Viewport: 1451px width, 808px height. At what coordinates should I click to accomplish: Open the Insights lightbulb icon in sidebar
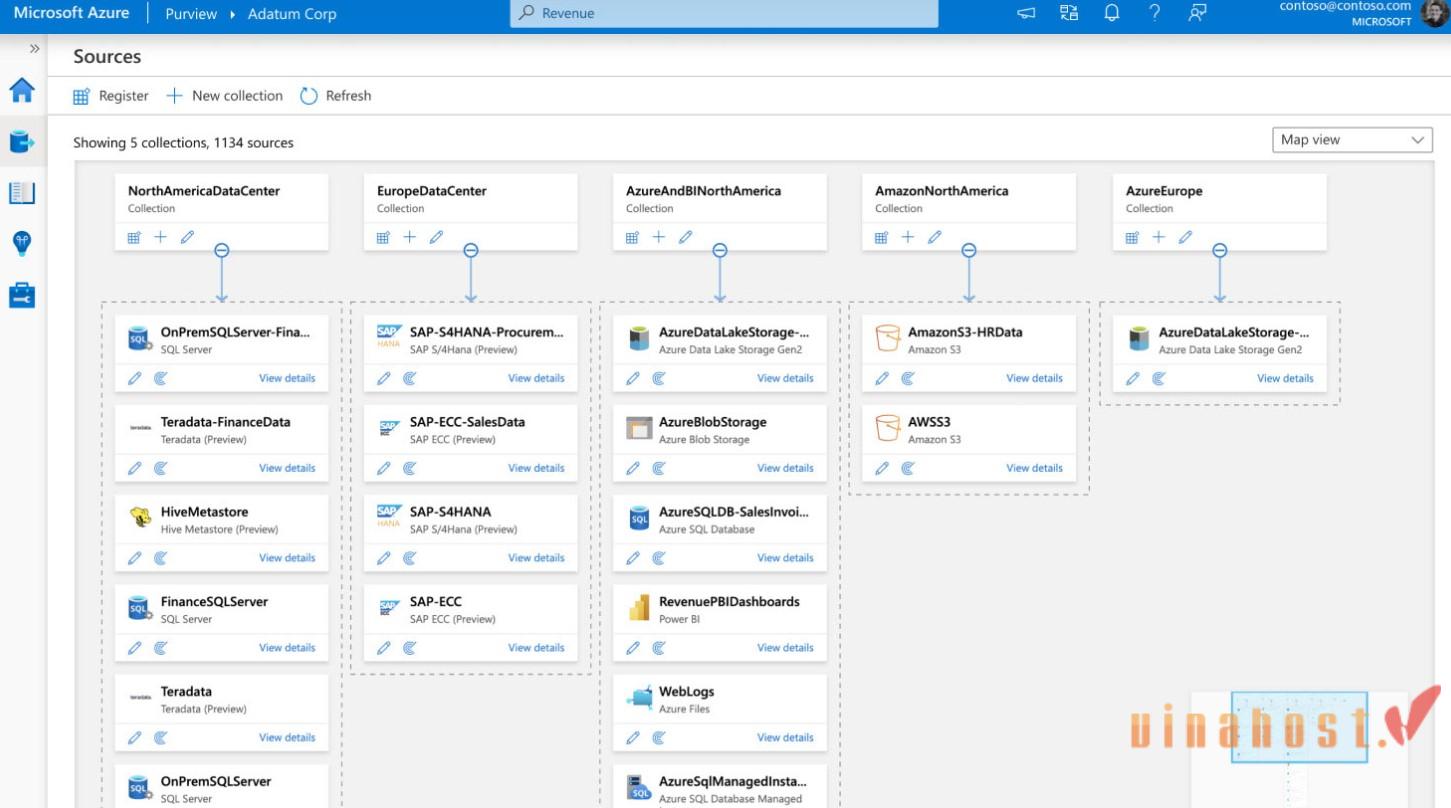(x=22, y=243)
